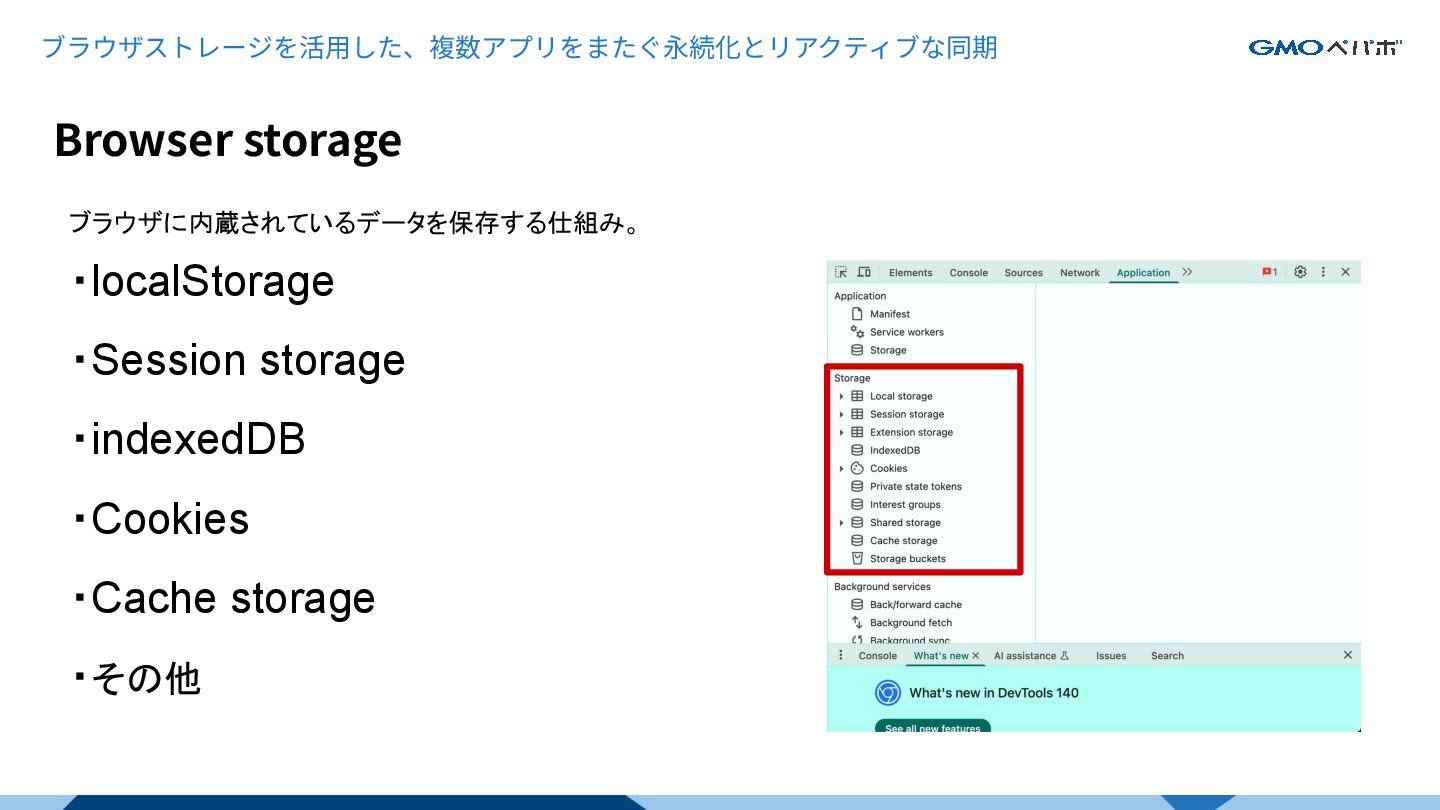The image size is (1440, 810).
Task: Click the database icon beside Storage under Application
Action: [x=857, y=350]
